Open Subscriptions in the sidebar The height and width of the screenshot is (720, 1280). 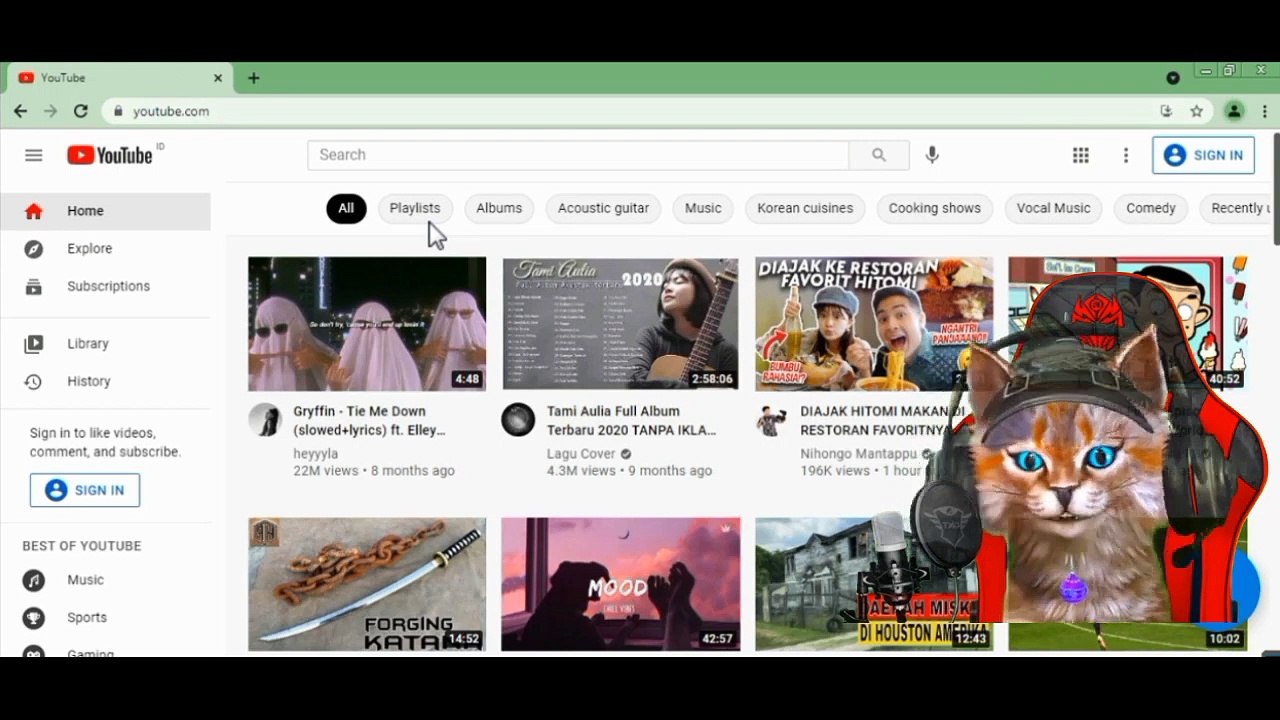(x=106, y=286)
